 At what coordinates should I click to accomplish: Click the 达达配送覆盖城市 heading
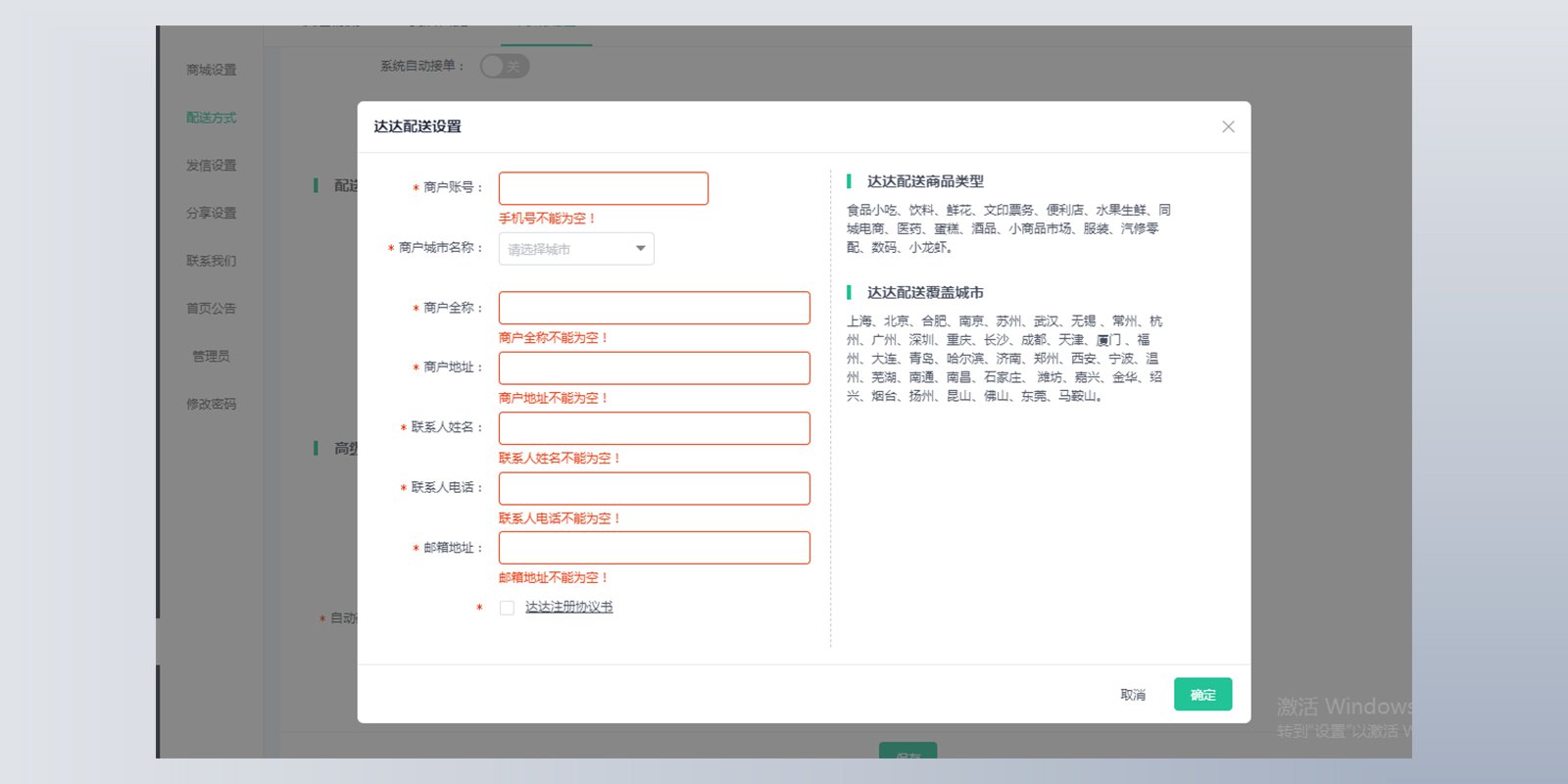925,292
